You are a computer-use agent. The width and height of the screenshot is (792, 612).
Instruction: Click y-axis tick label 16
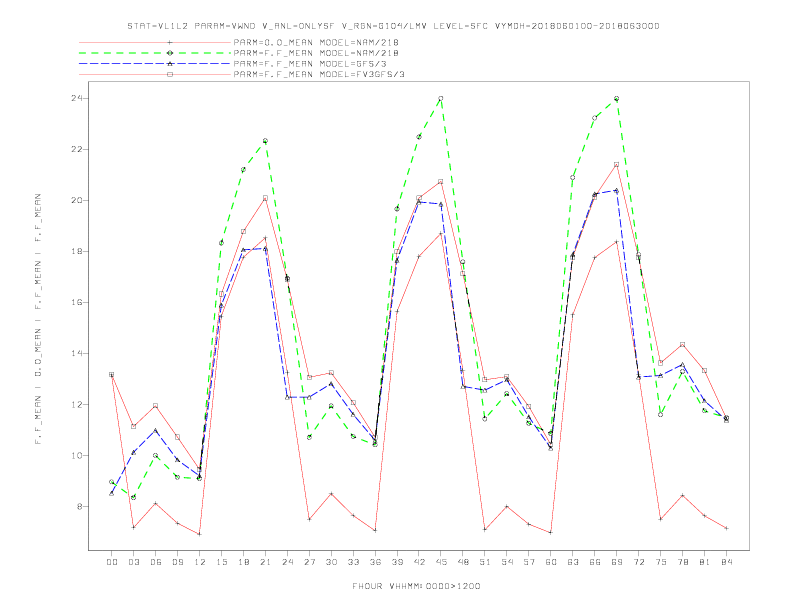click(x=77, y=302)
